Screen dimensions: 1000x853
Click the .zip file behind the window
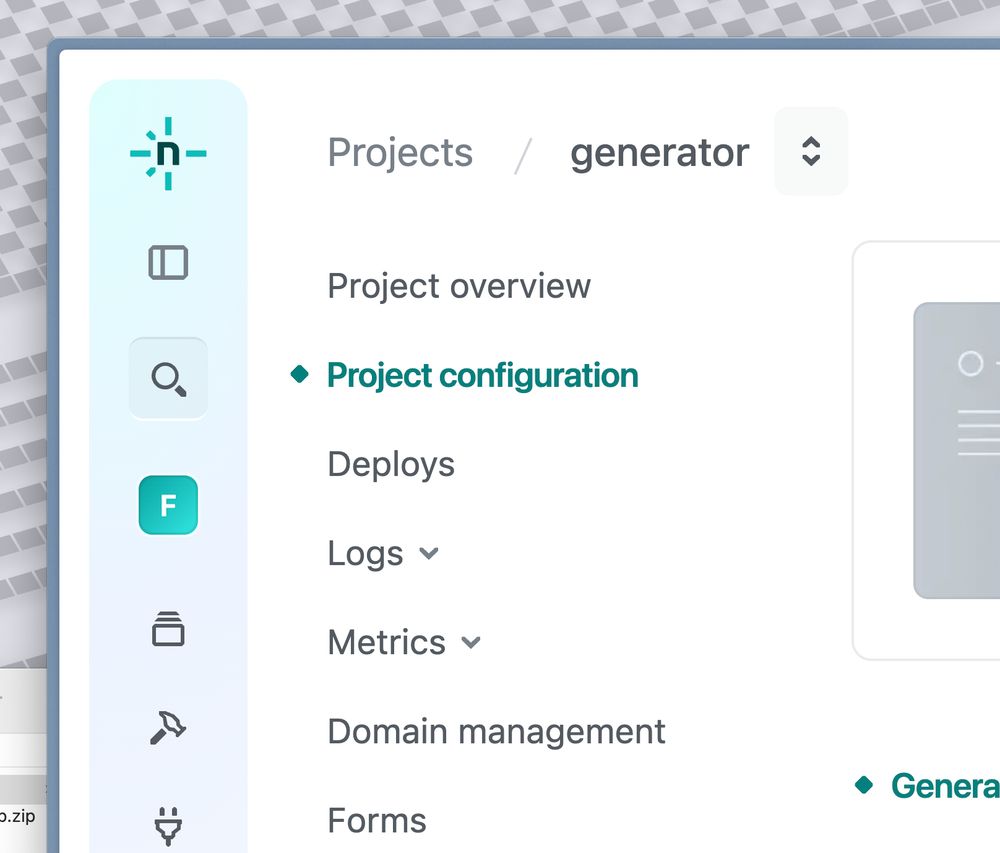pos(18,815)
